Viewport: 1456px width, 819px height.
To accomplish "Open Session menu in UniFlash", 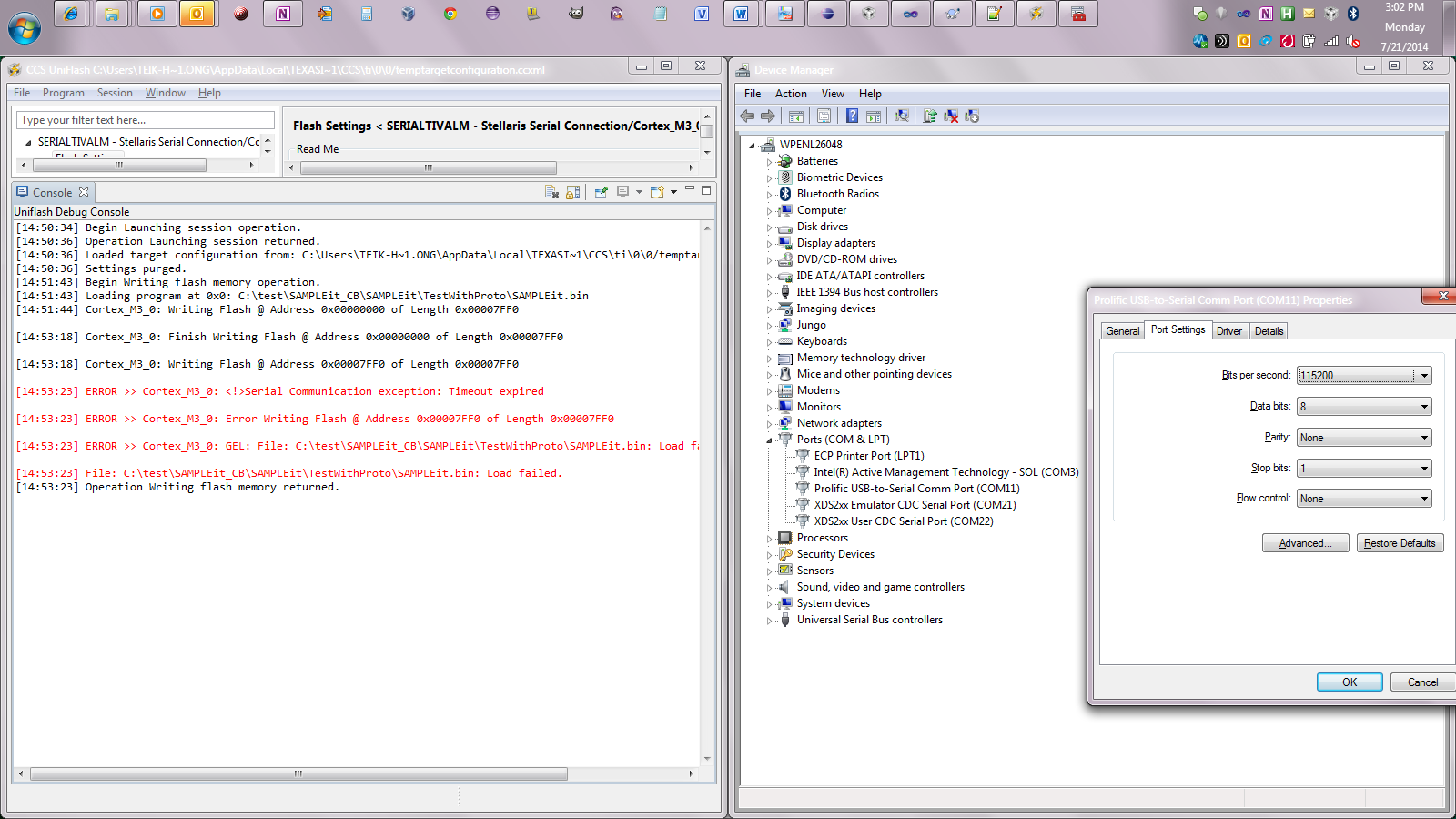I will coord(115,93).
